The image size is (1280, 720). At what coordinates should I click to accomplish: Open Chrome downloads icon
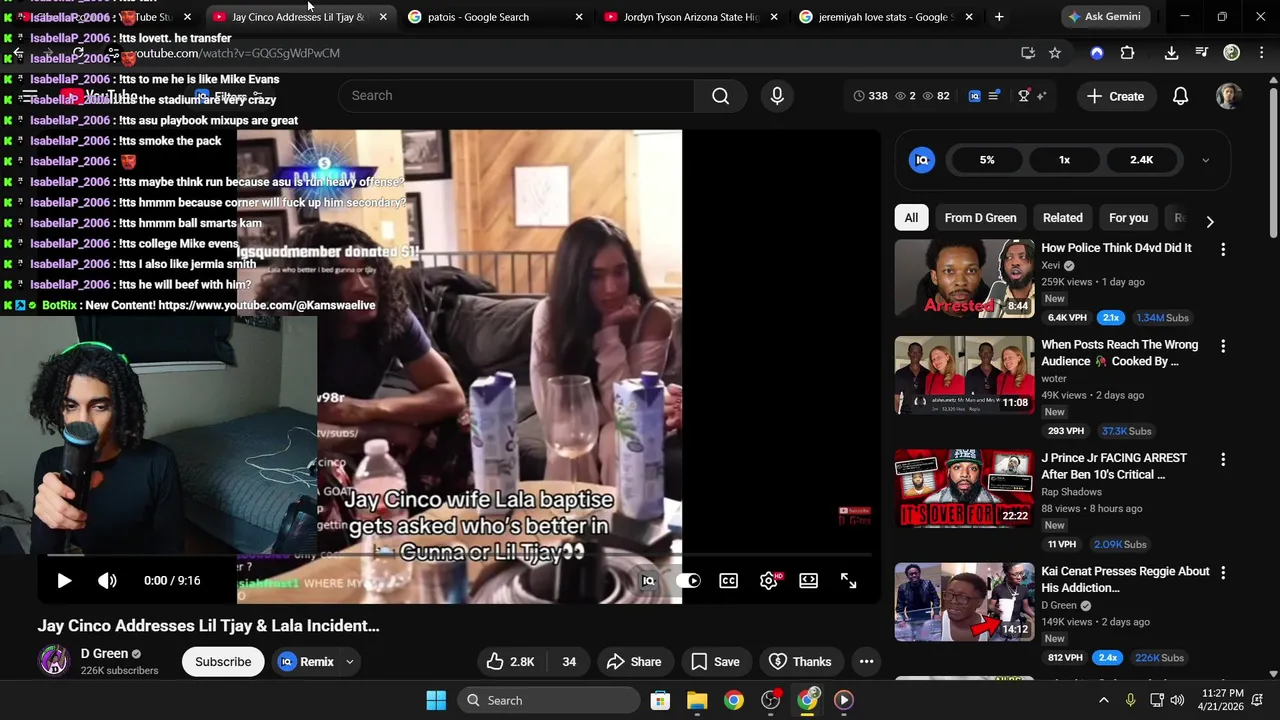(x=1171, y=53)
